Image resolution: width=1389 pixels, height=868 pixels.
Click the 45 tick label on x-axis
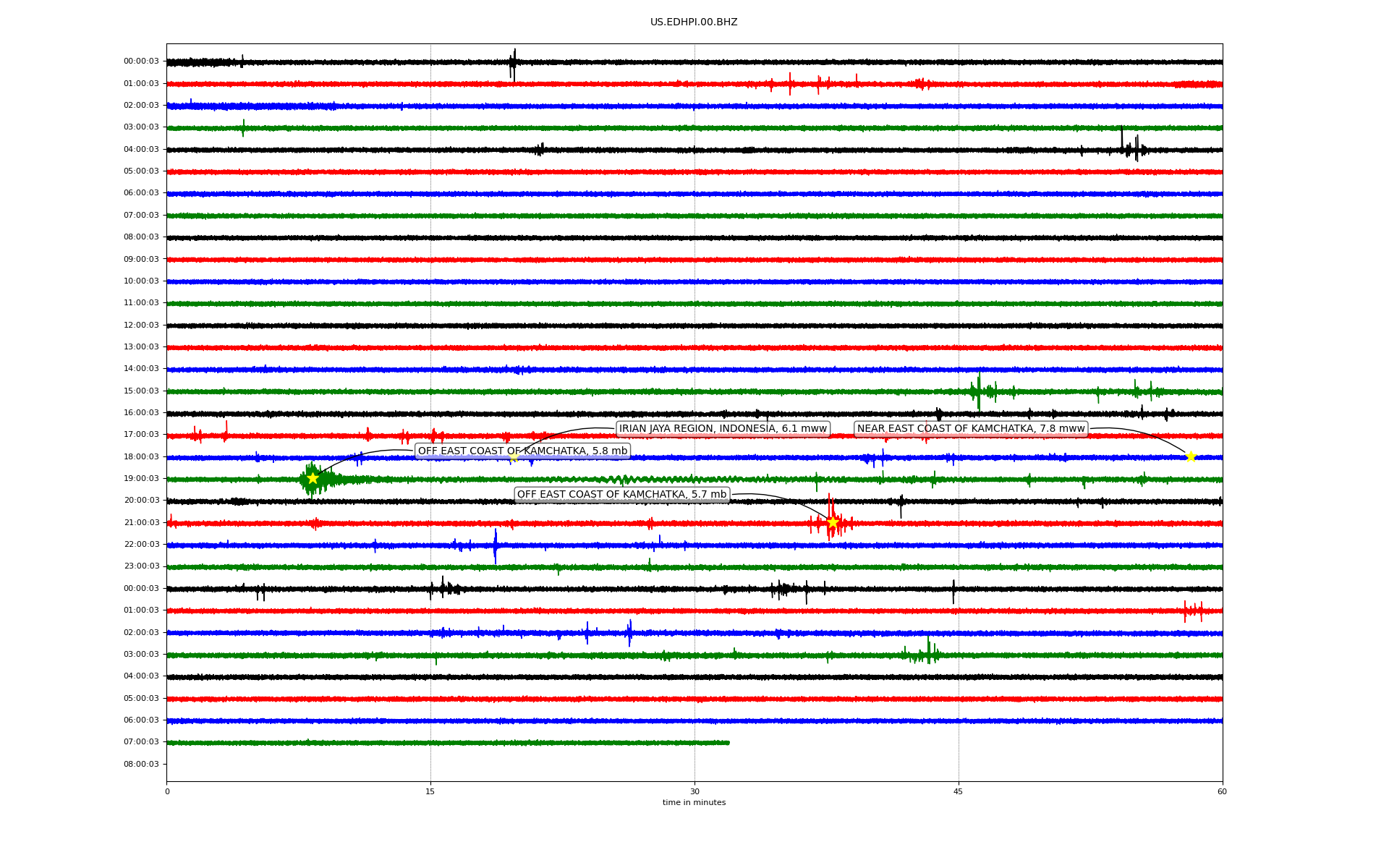pyautogui.click(x=958, y=791)
